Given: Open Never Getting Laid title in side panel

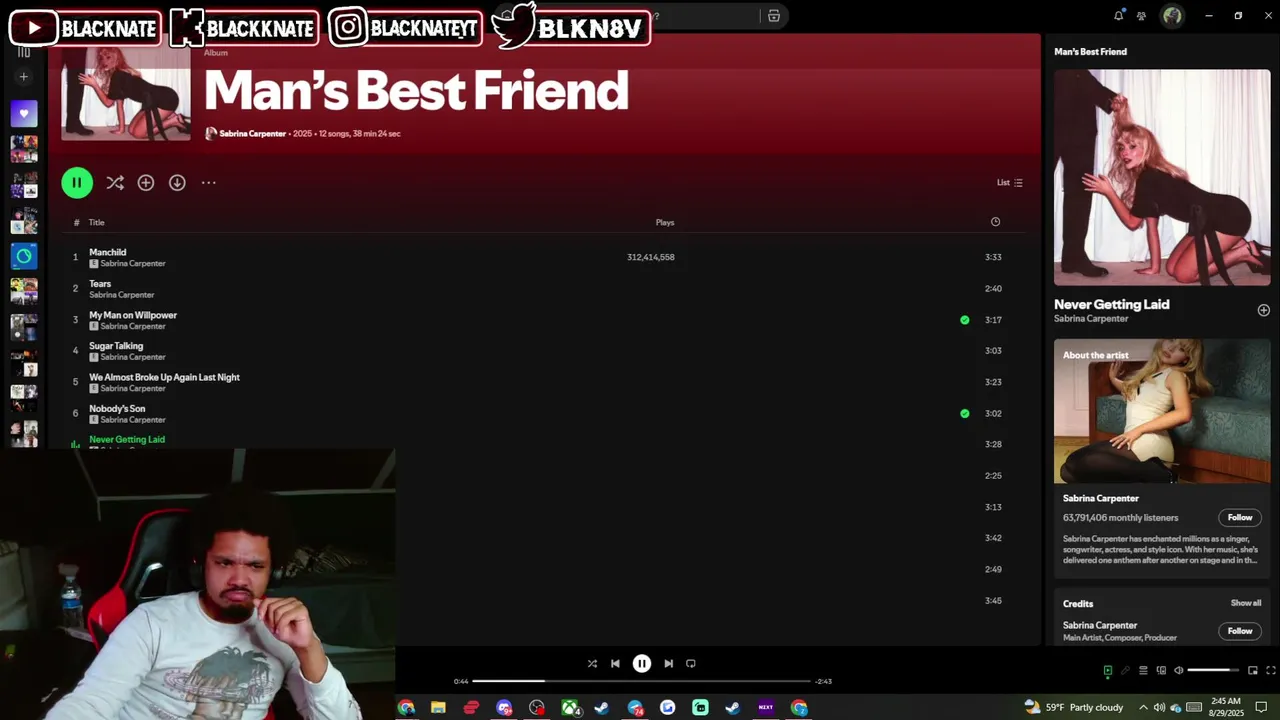Looking at the screenshot, I should (1111, 305).
